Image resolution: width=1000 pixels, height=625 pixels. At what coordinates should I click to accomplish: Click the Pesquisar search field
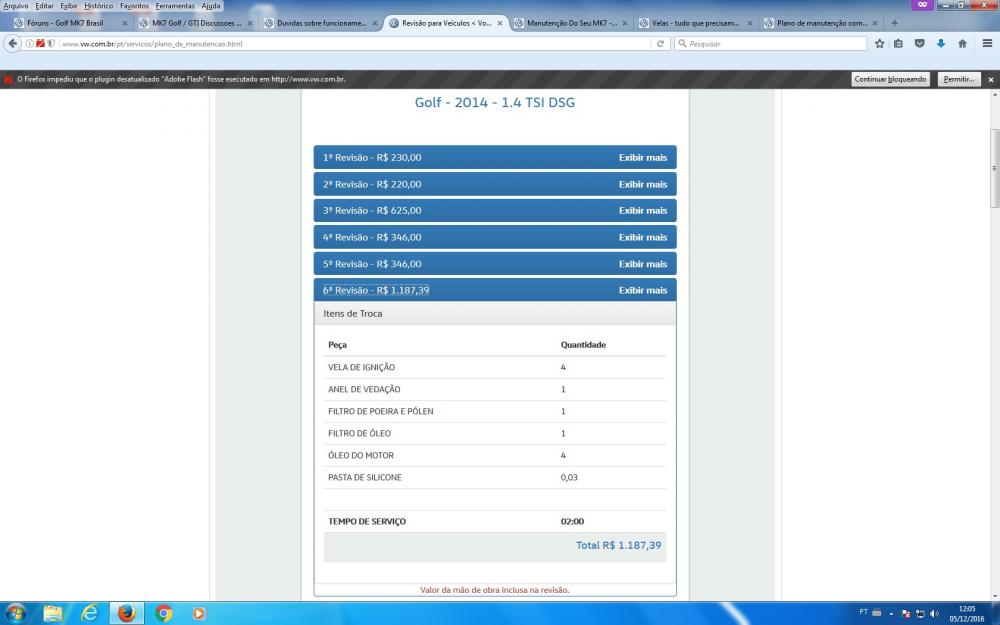point(770,43)
